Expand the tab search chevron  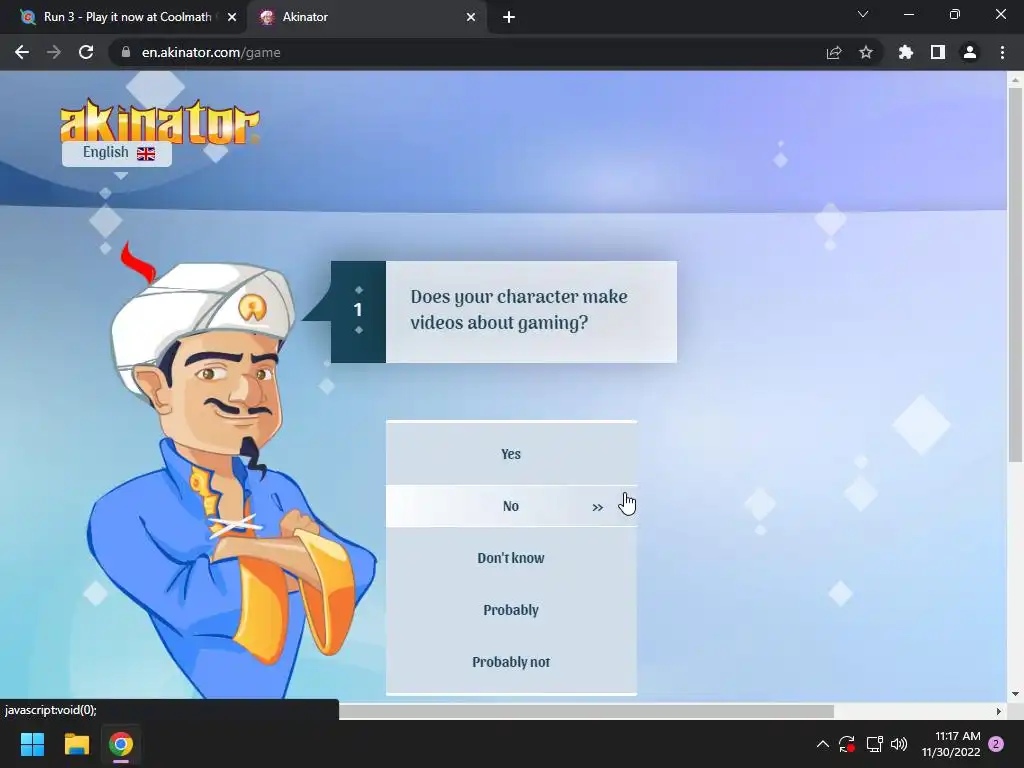[863, 14]
